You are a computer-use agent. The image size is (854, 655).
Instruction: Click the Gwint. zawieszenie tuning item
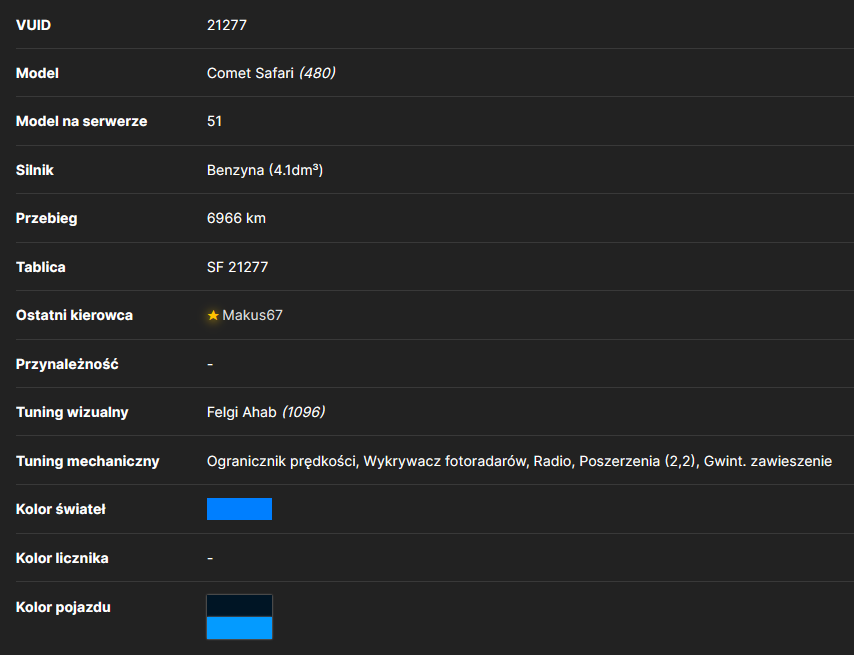768,461
